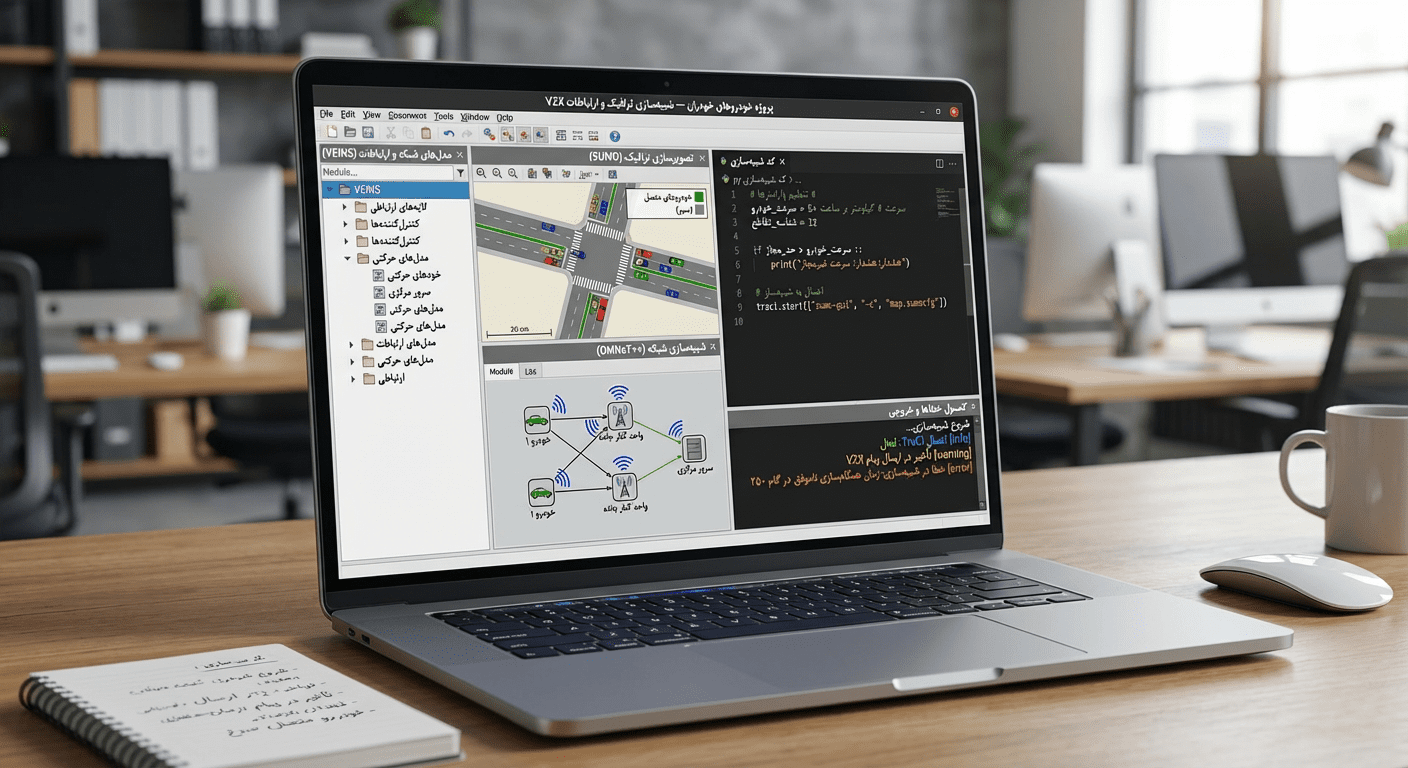Open the Window menu
The height and width of the screenshot is (768, 1408).
pyautogui.click(x=475, y=117)
